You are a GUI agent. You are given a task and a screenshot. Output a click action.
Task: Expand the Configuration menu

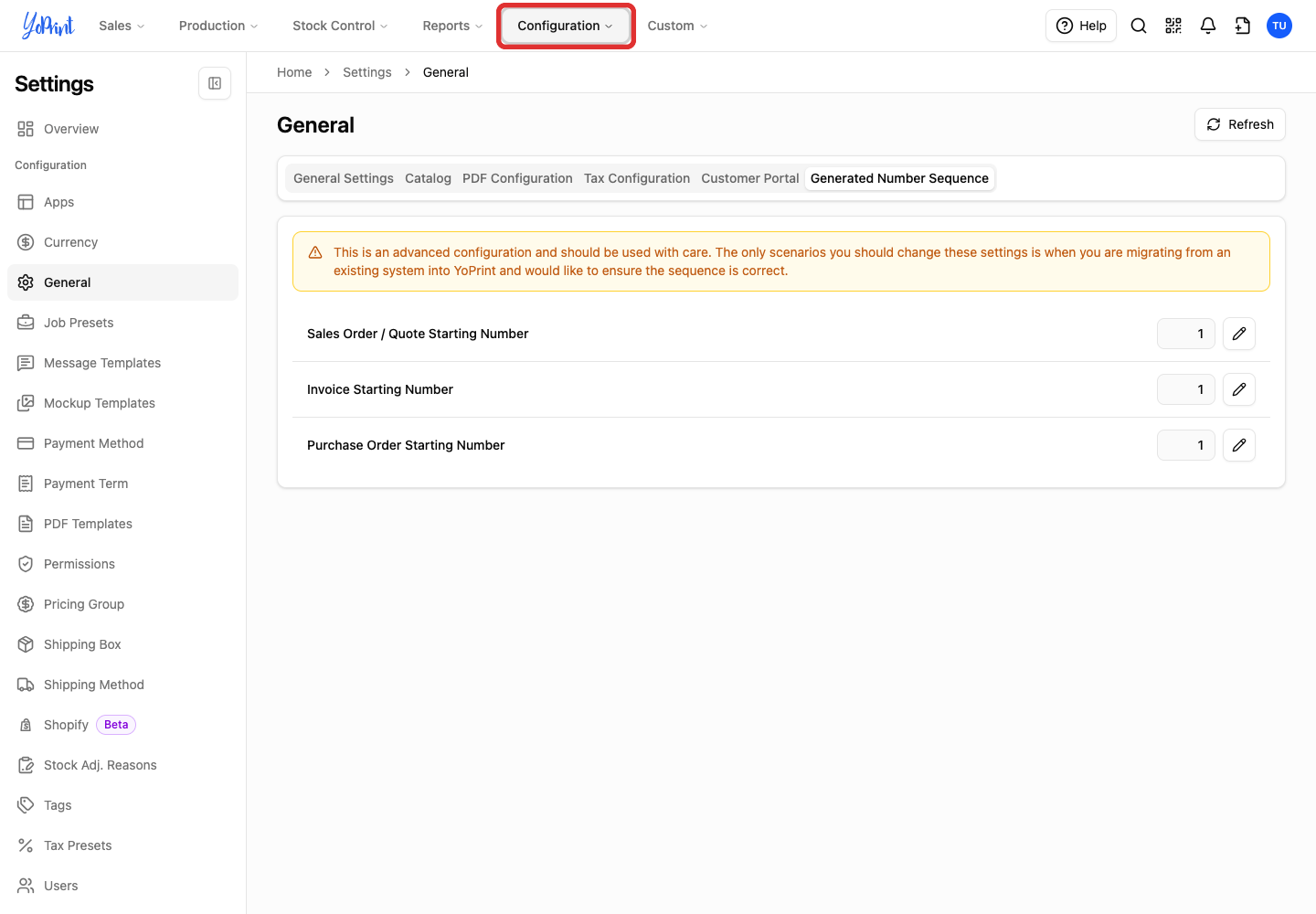566,26
